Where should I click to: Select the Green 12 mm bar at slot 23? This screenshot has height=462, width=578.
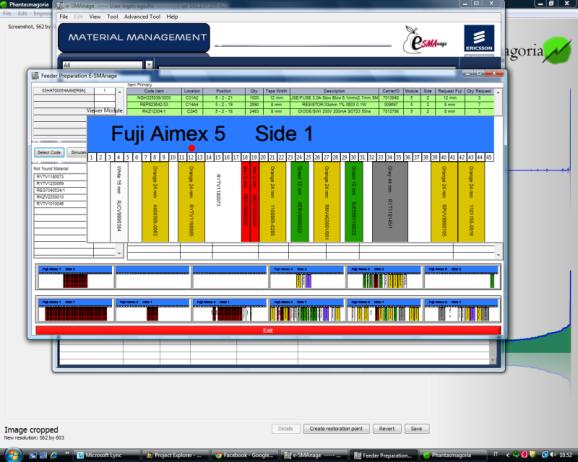pos(300,202)
